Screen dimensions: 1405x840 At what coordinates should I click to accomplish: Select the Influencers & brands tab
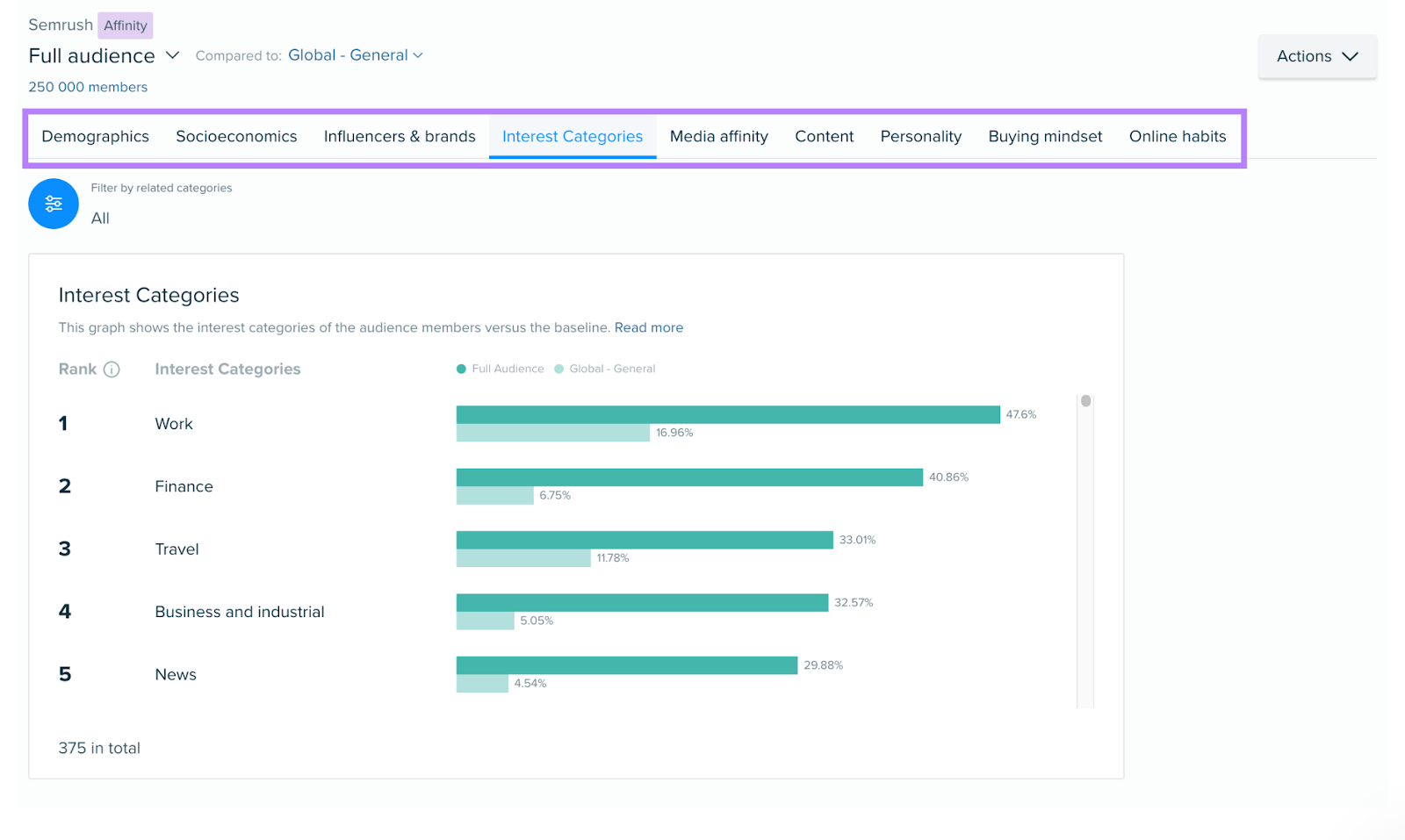399,136
